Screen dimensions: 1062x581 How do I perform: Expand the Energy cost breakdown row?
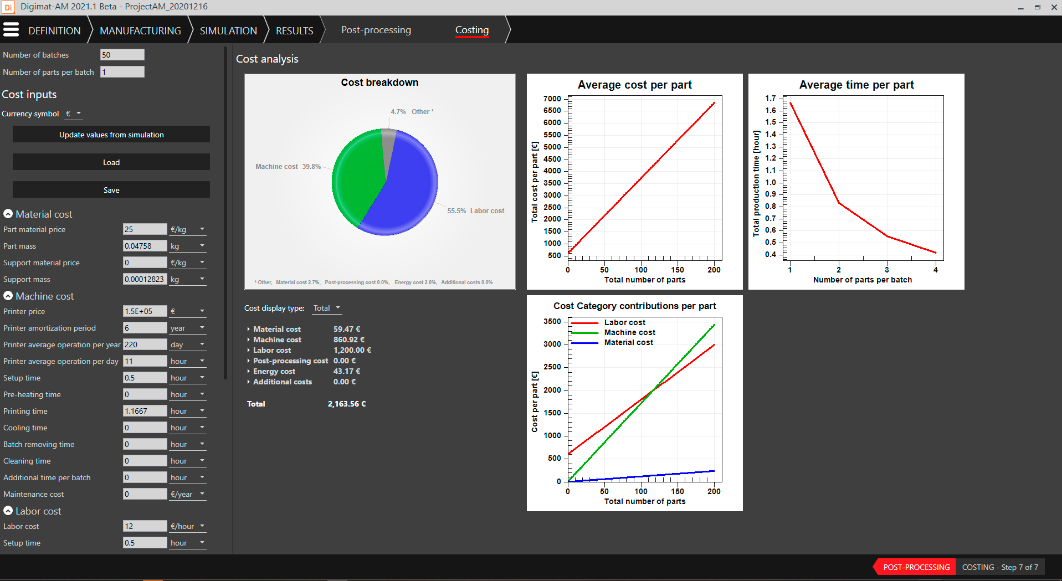(x=249, y=371)
